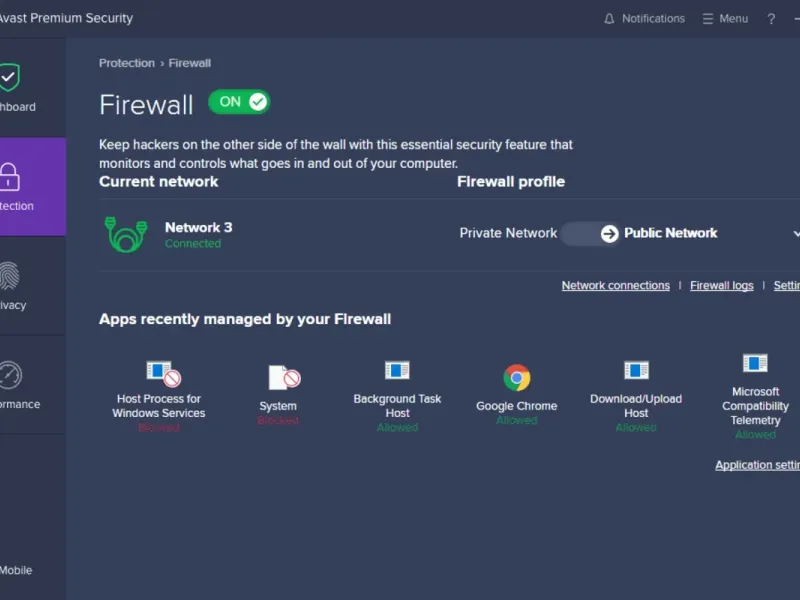The width and height of the screenshot is (800, 600).
Task: Click the Network 3 cable icon
Action: (x=126, y=234)
